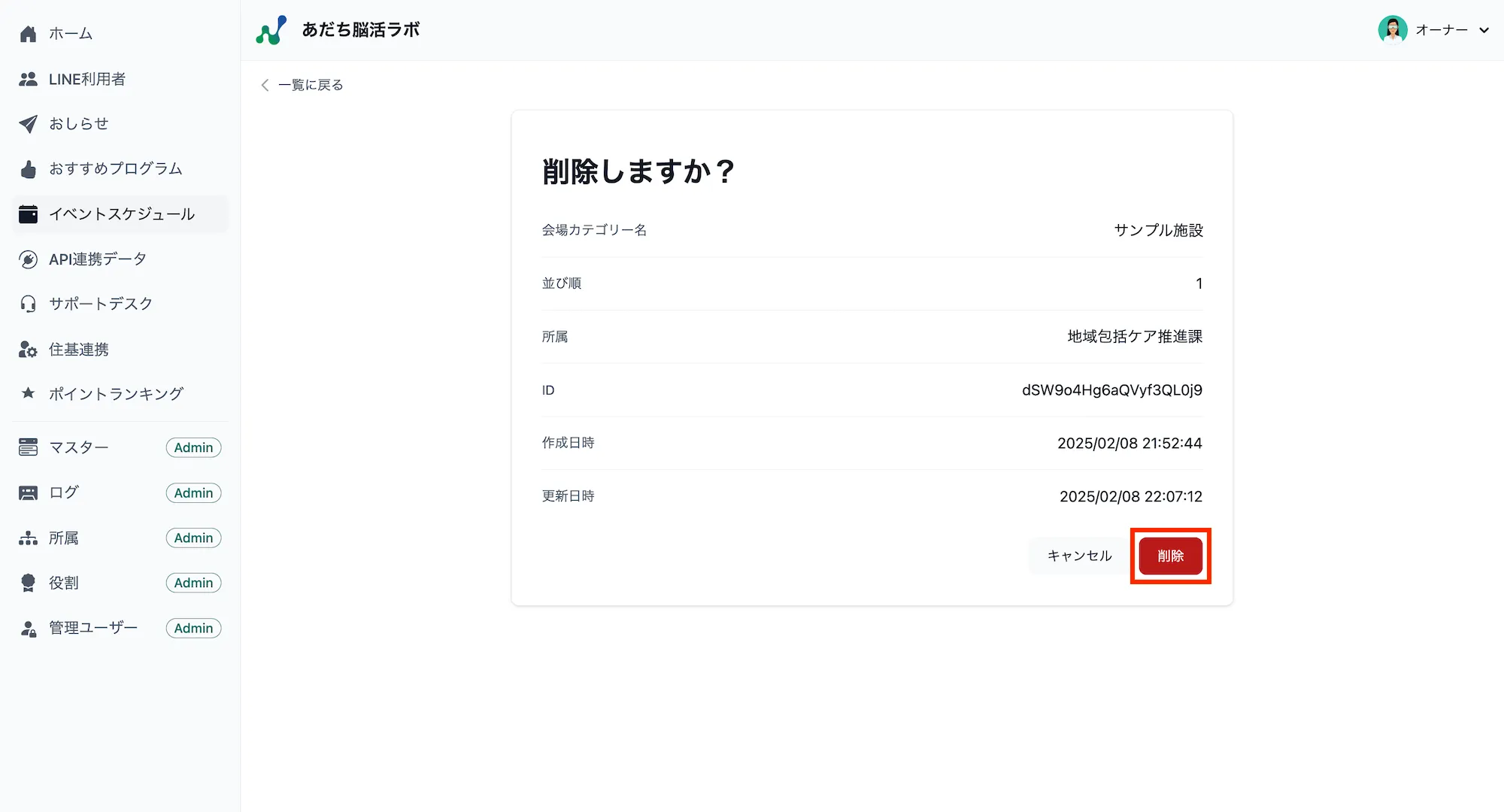Click the おすすめプログラム thumbs-up icon
The width and height of the screenshot is (1504, 812).
tap(28, 168)
